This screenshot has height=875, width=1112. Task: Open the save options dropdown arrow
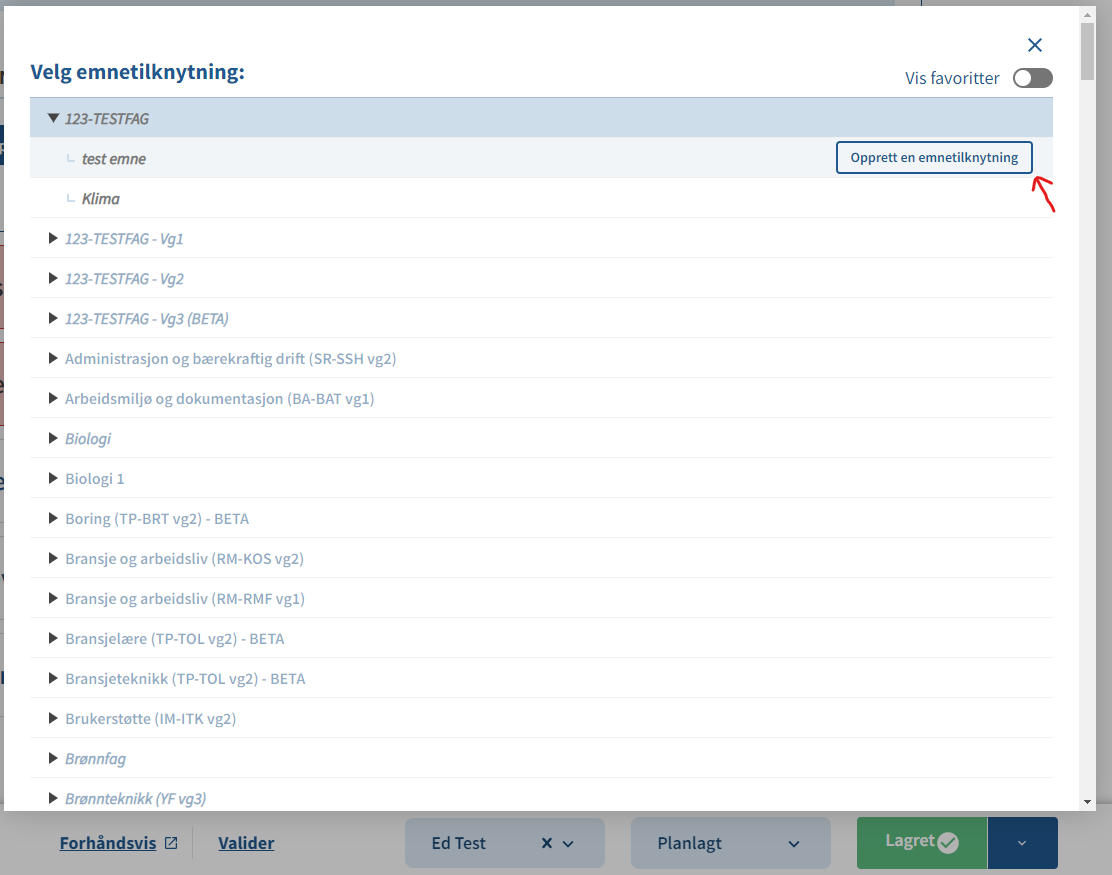(x=1022, y=843)
